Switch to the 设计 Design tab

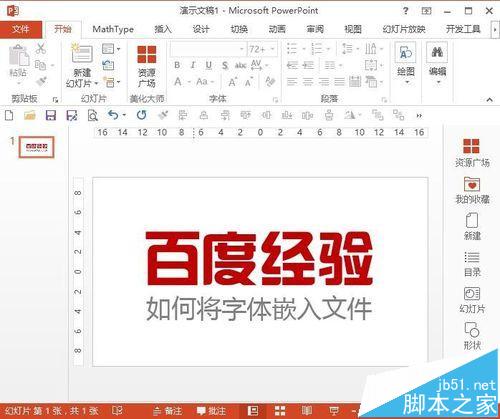click(x=201, y=29)
